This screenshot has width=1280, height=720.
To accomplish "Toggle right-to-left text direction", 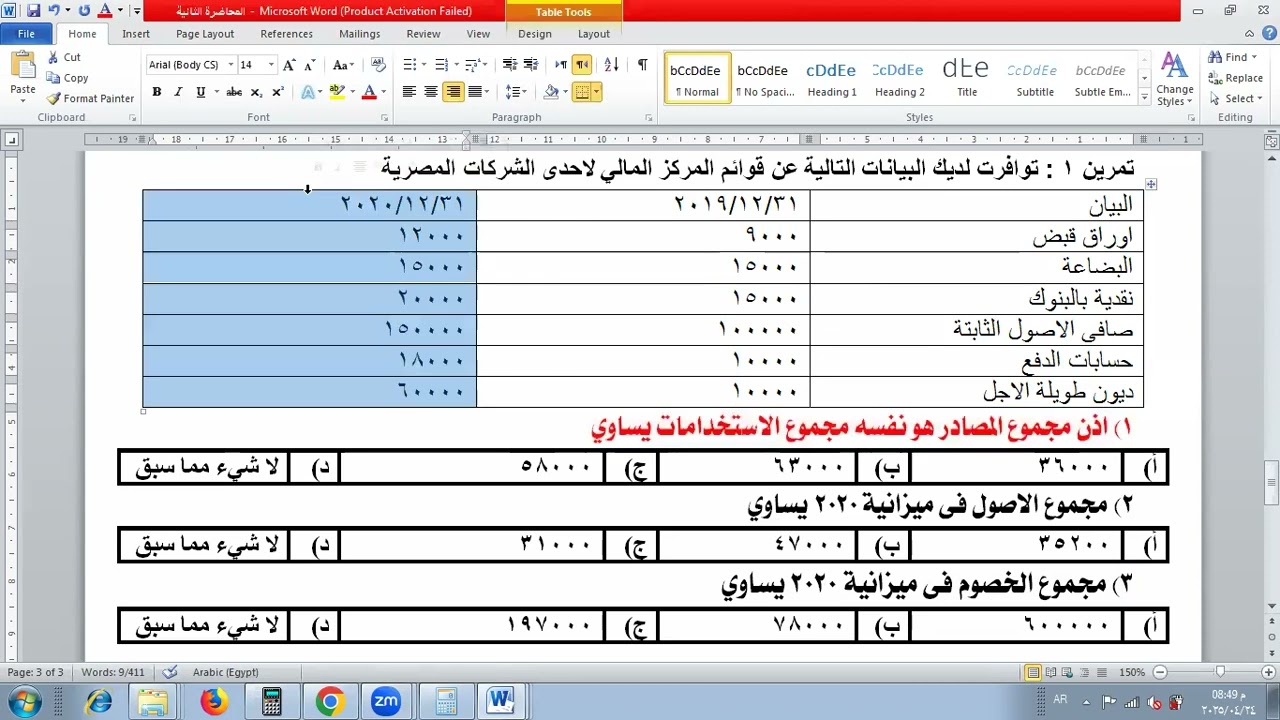I will pos(582,65).
